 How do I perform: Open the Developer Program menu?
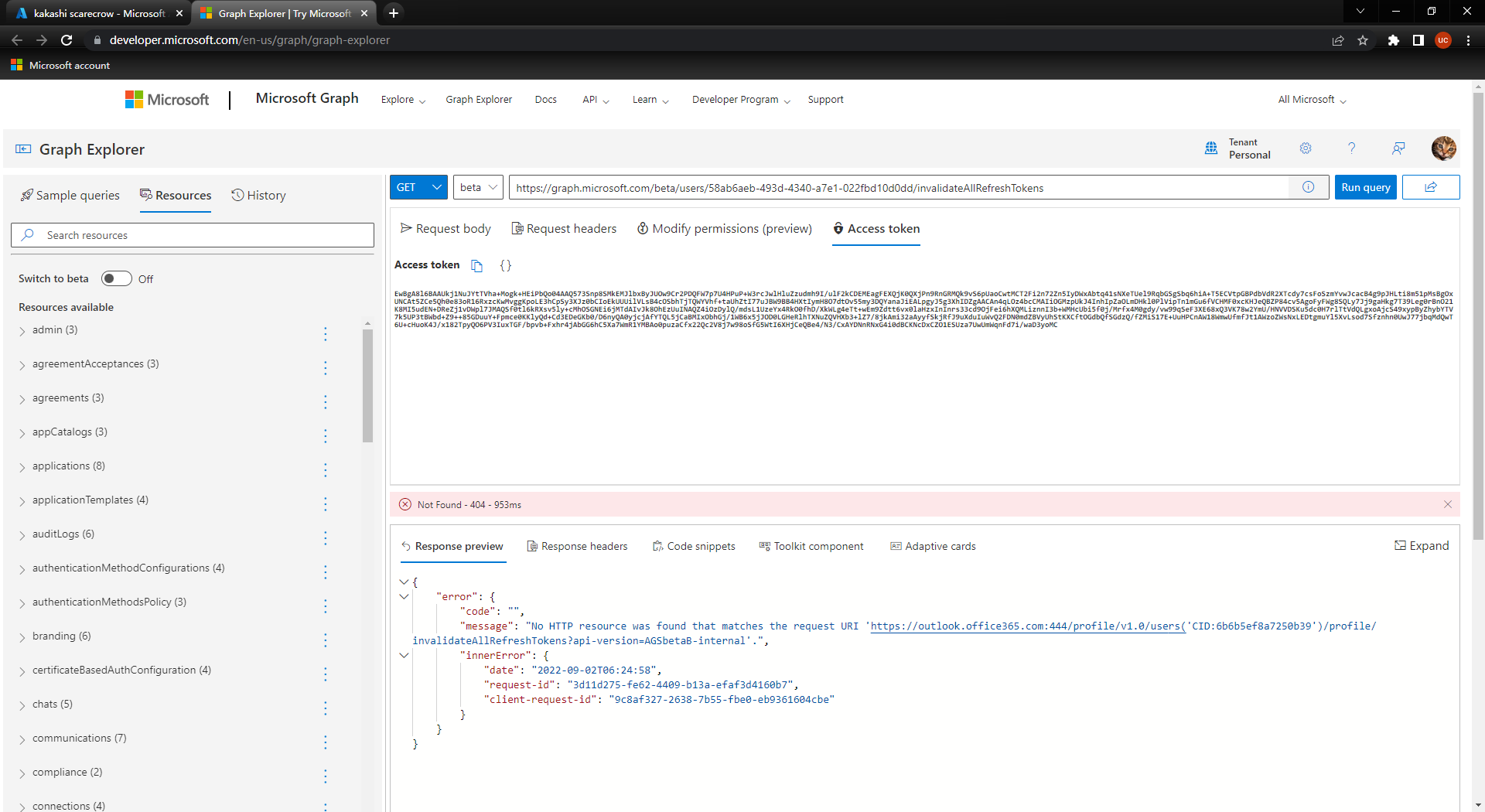741,100
